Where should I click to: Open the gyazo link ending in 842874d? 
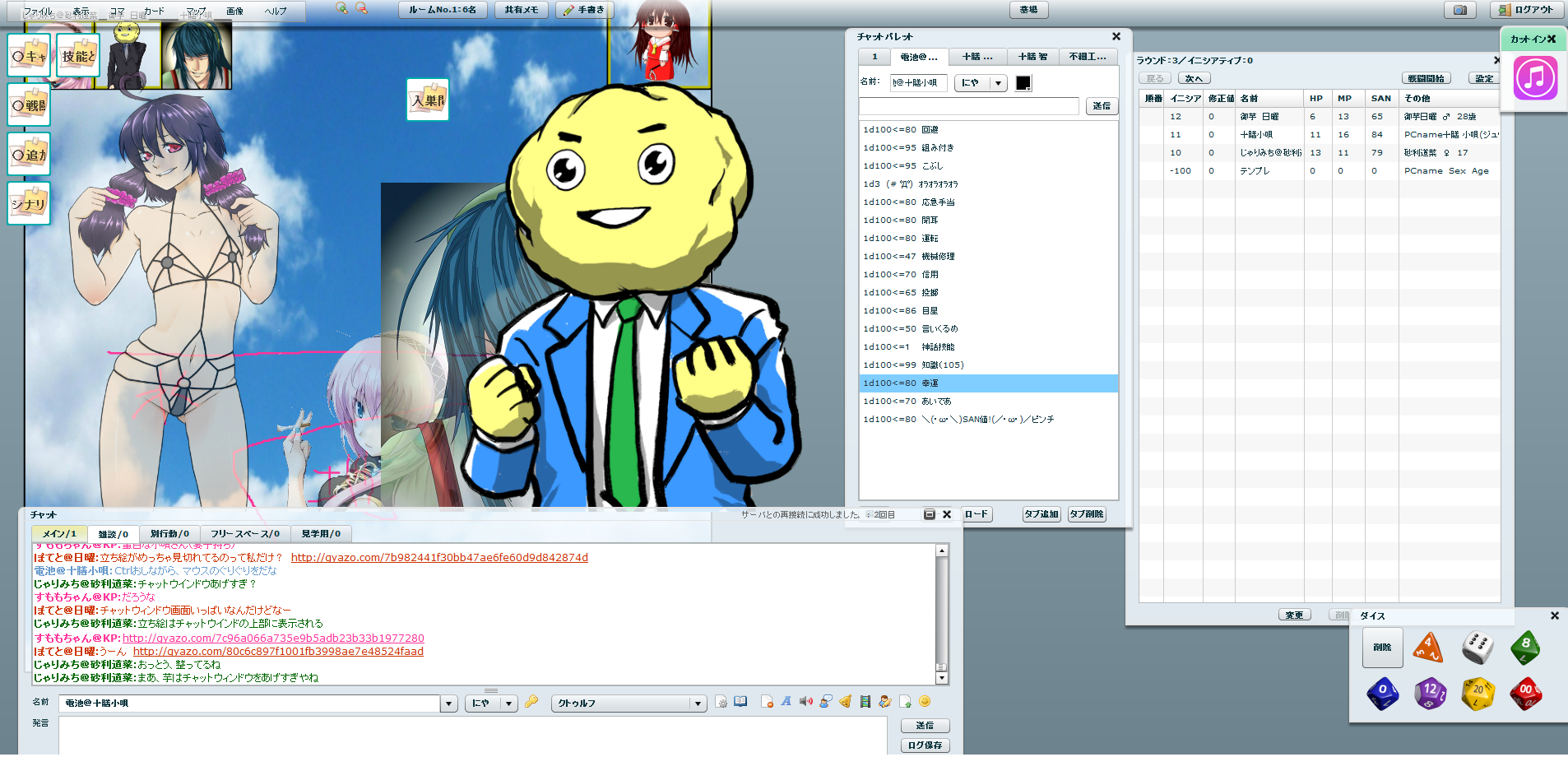coord(439,557)
